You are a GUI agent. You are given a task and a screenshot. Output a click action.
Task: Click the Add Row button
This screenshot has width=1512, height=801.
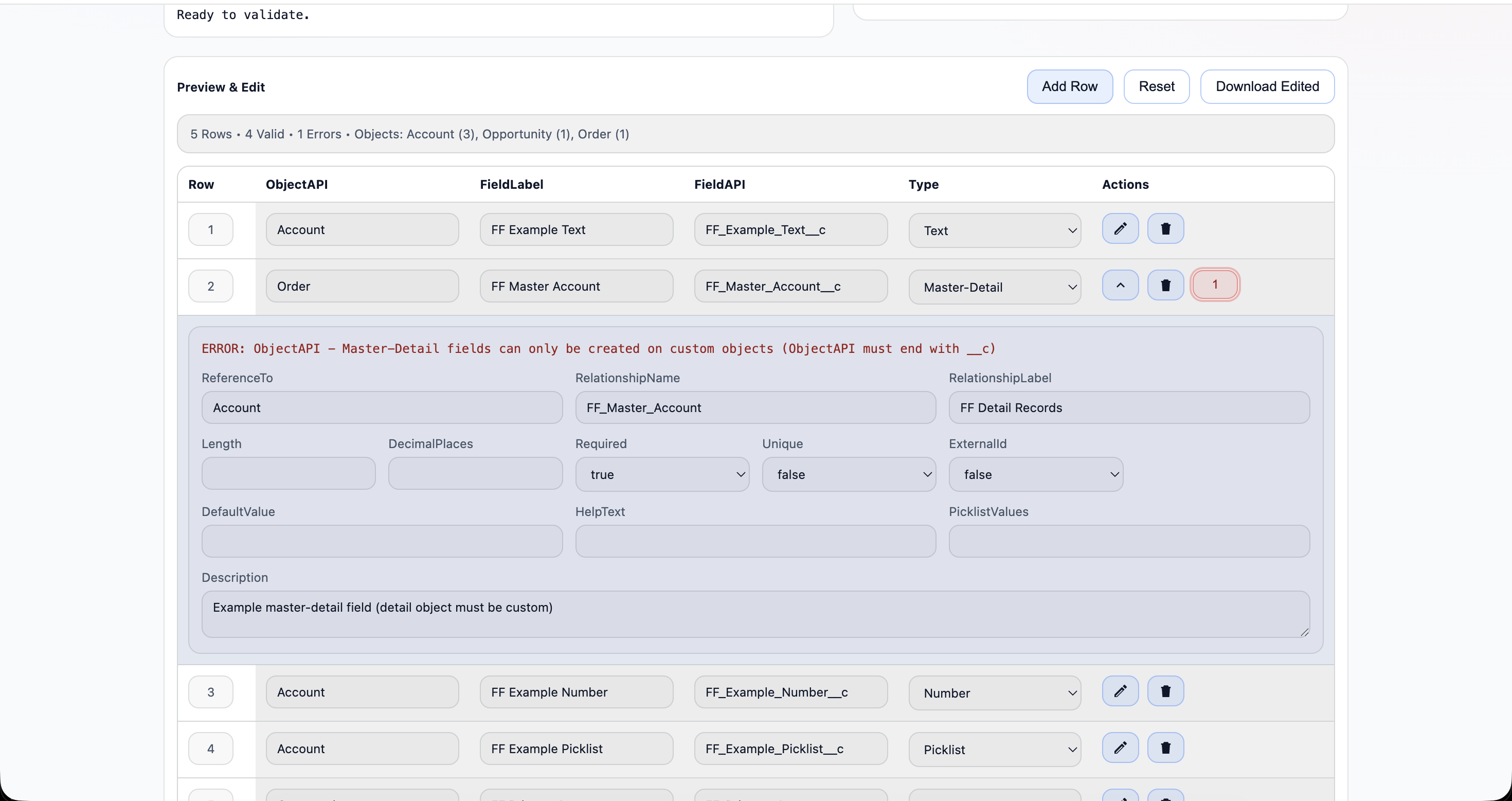[x=1069, y=86]
